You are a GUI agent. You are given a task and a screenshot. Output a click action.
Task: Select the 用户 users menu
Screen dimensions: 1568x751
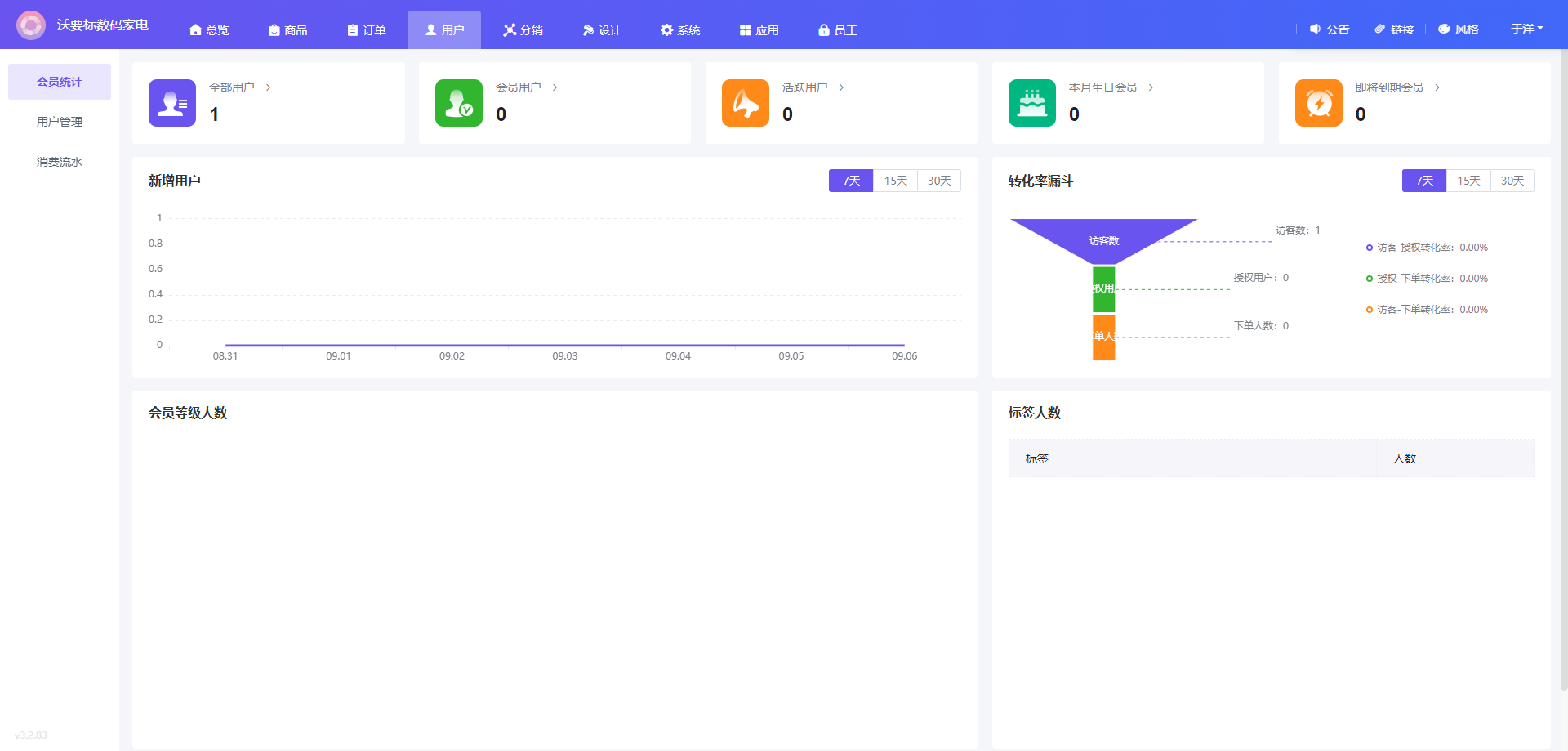[444, 30]
